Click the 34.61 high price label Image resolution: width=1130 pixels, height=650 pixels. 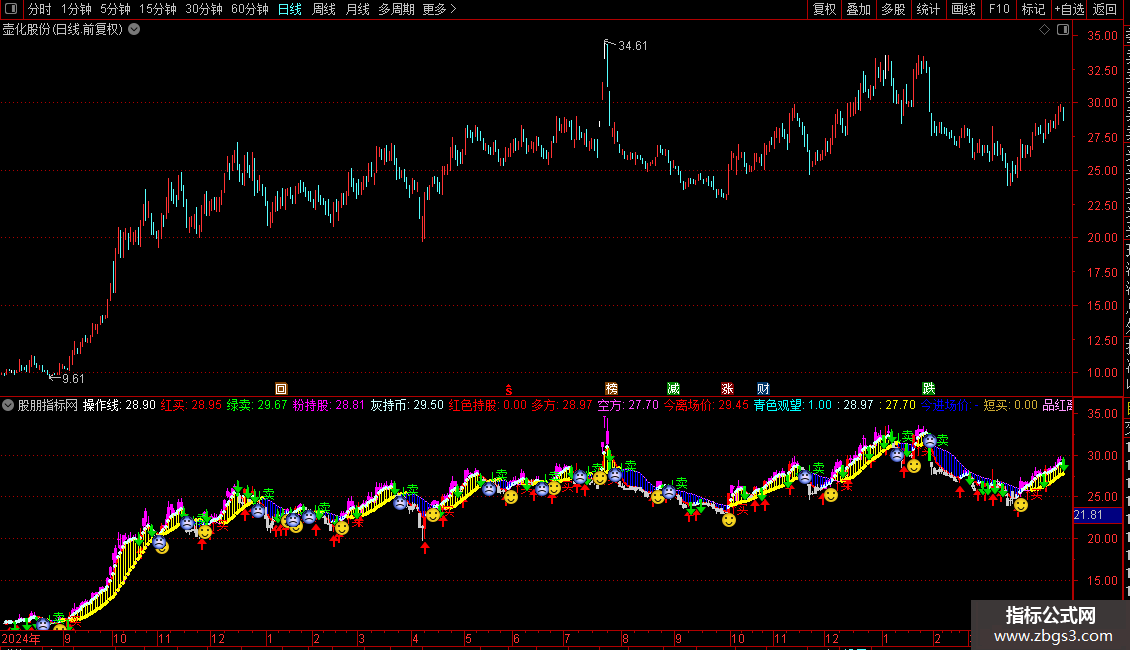(x=633, y=45)
